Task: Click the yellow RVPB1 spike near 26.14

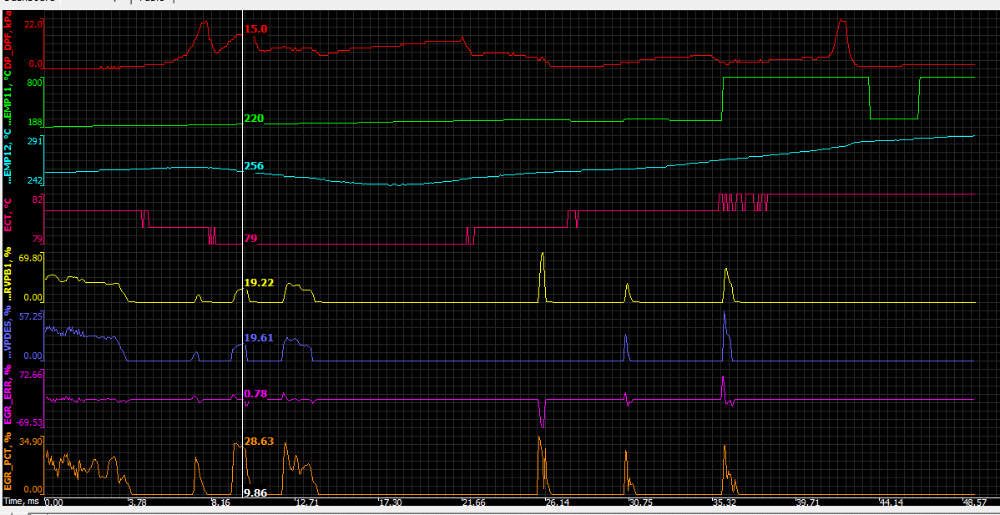Action: (x=542, y=268)
